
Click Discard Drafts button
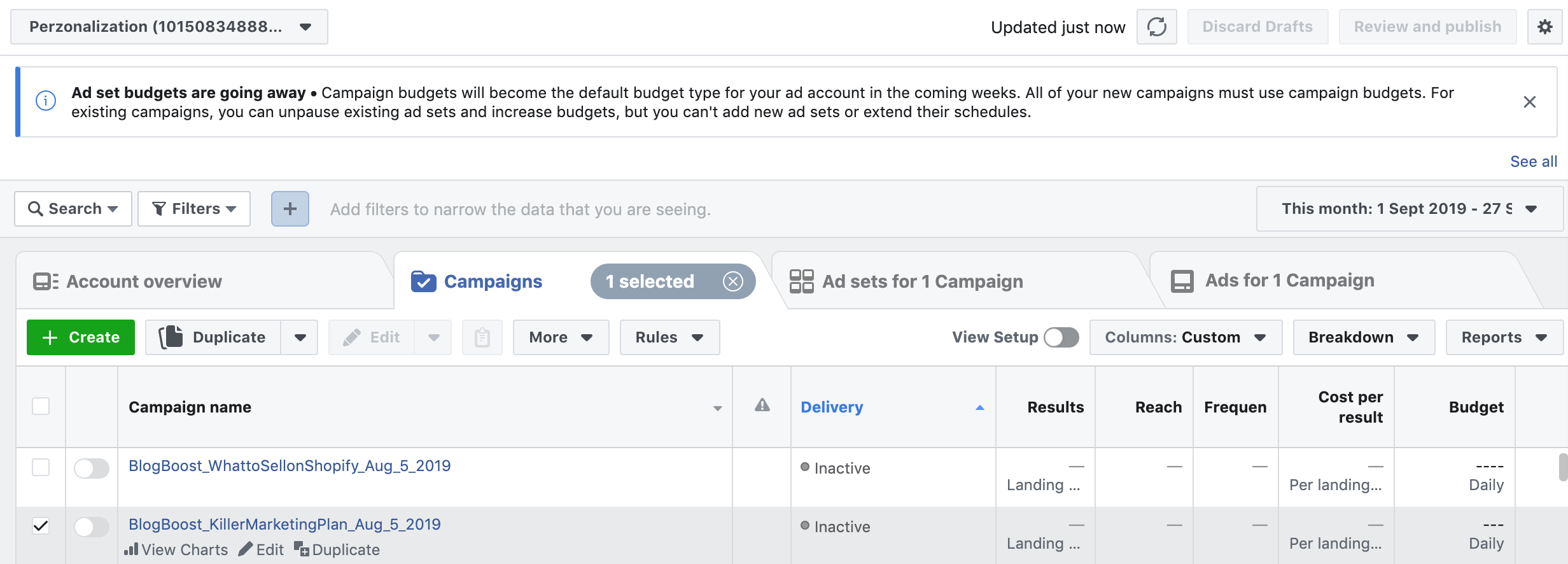(1257, 27)
